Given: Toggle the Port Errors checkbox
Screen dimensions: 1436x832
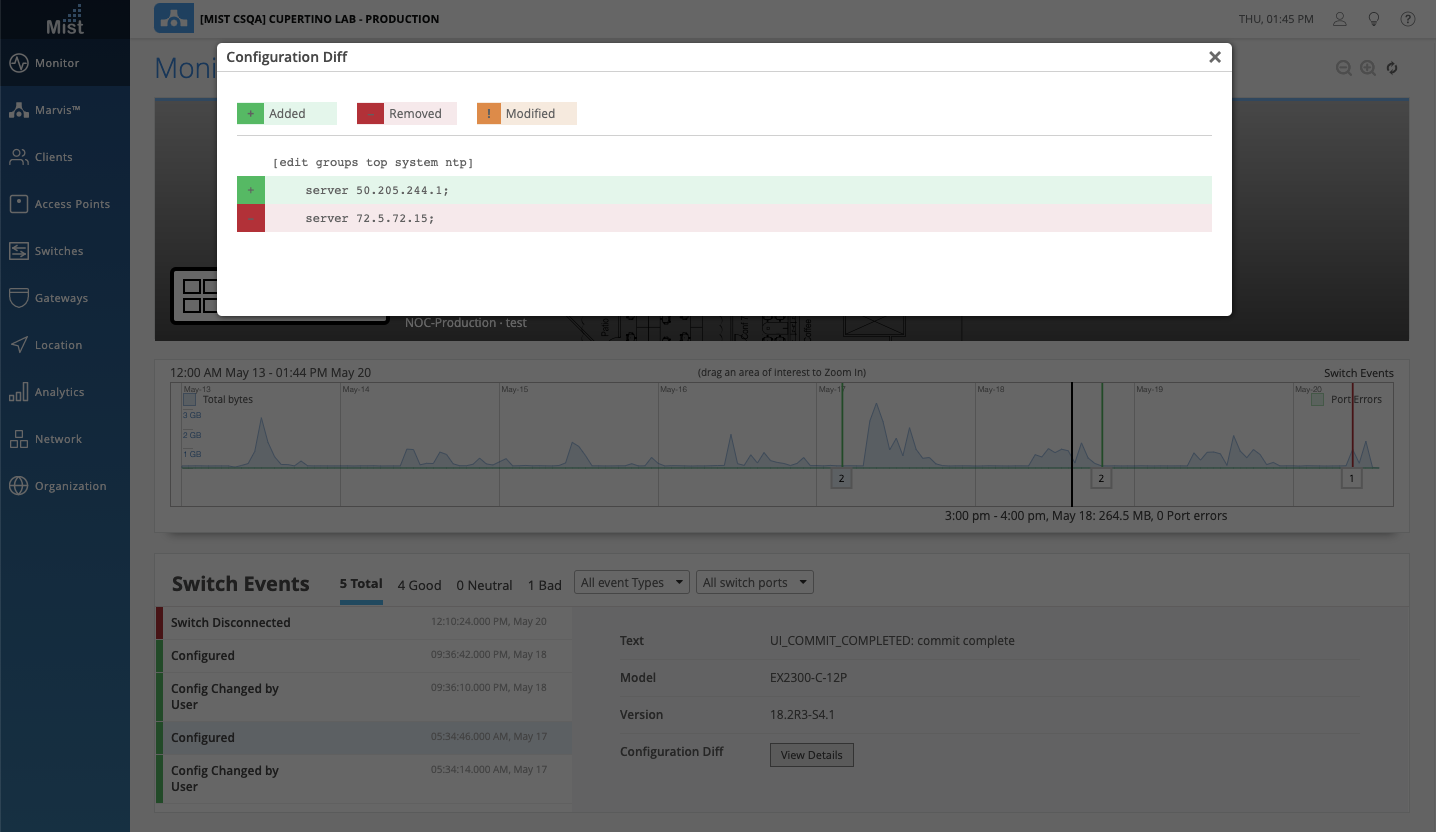Looking at the screenshot, I should 1318,399.
